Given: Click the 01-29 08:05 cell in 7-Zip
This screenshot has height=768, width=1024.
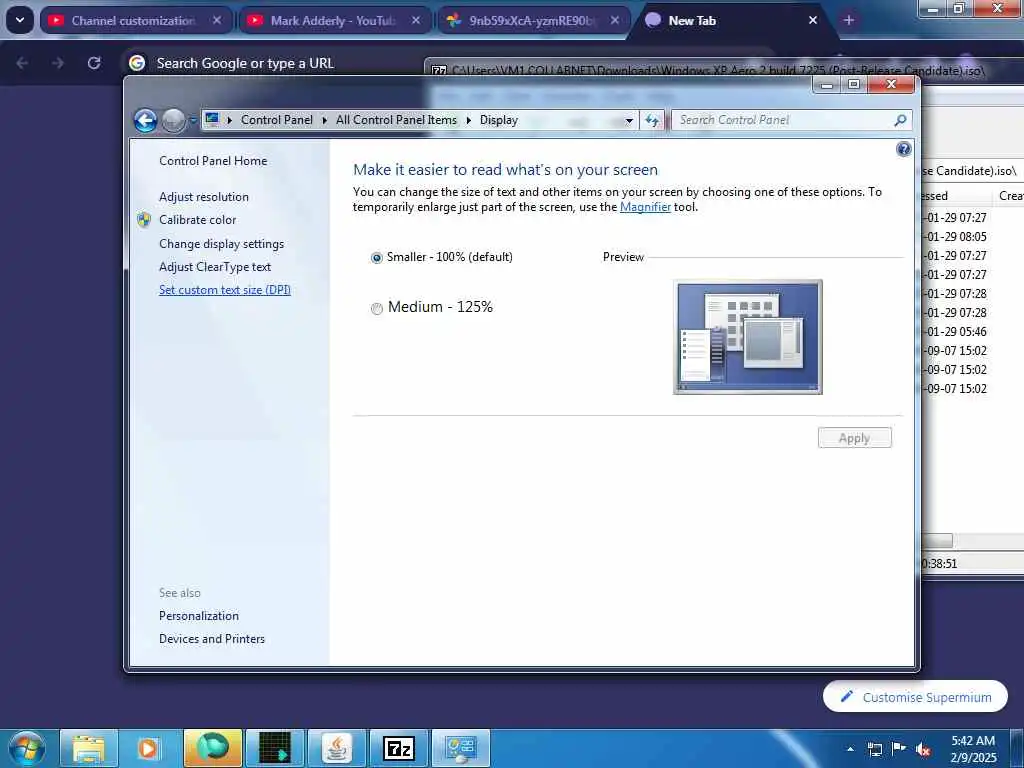Looking at the screenshot, I should point(956,236).
